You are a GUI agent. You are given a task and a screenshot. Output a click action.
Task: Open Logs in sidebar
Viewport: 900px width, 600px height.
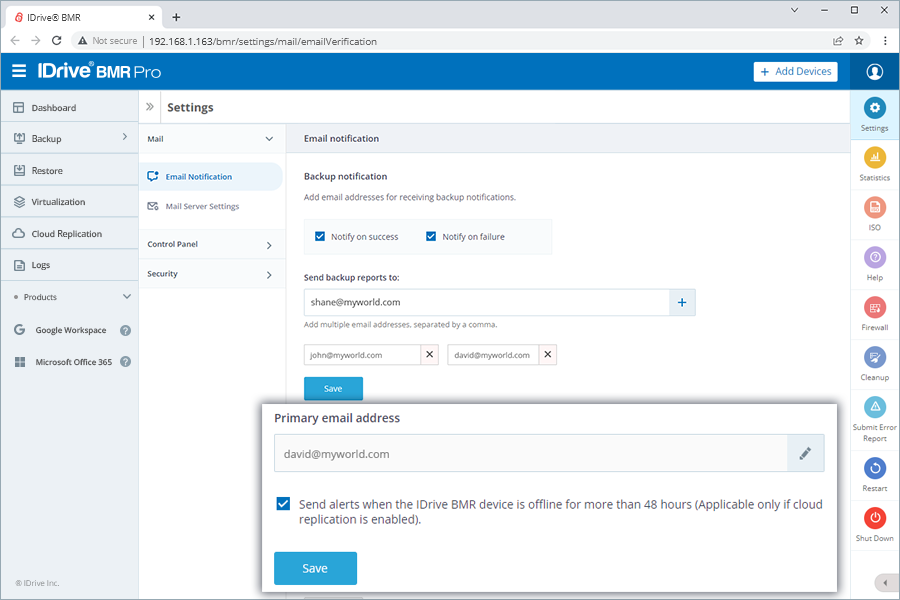point(69,265)
